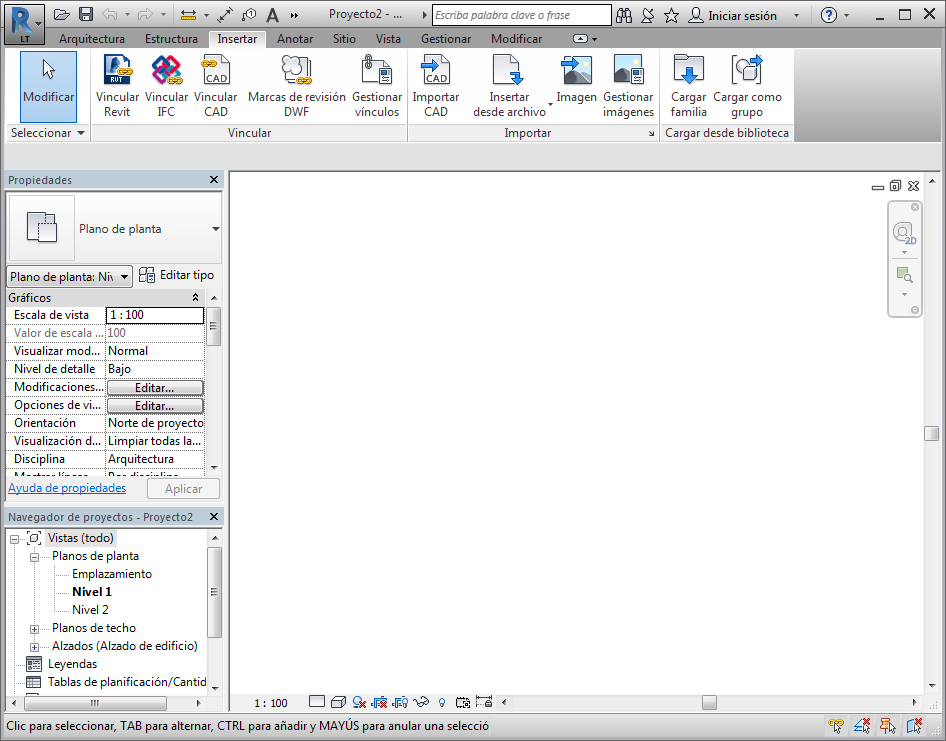Click Vincular CAD
This screenshot has width=946, height=741.
215,86
